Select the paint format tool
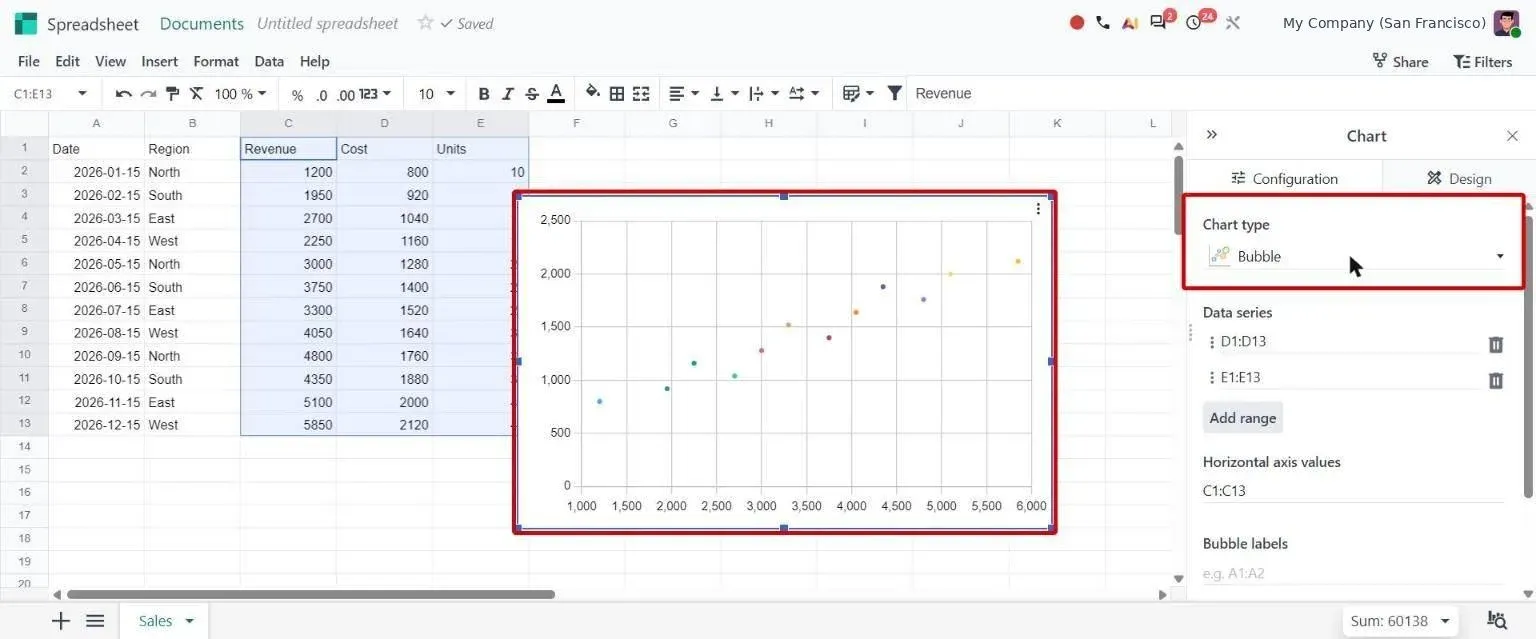1536x639 pixels. 172,94
